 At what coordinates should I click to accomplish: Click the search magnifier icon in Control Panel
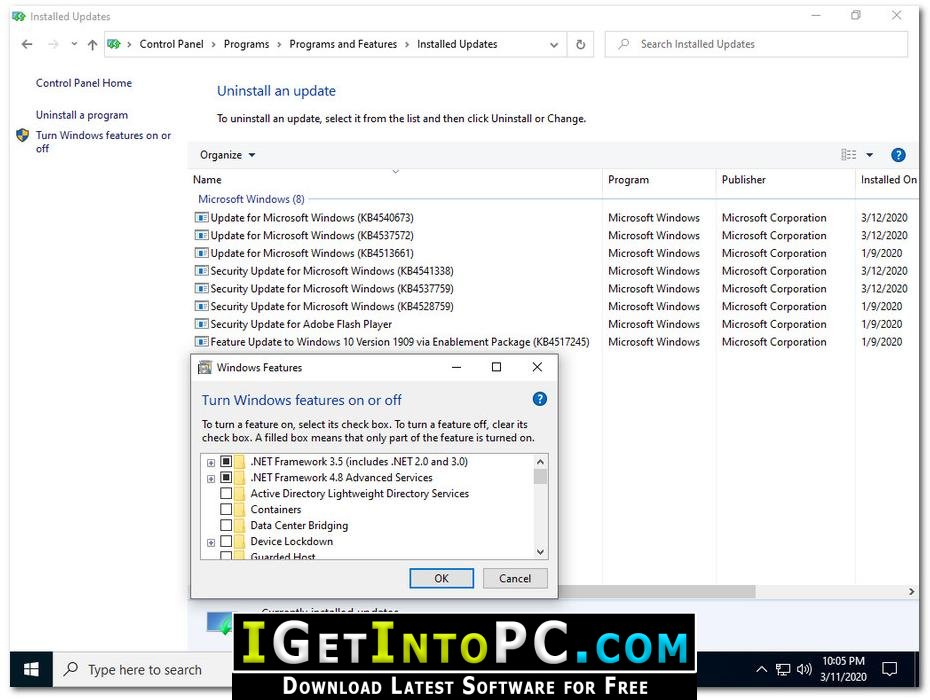pos(623,44)
